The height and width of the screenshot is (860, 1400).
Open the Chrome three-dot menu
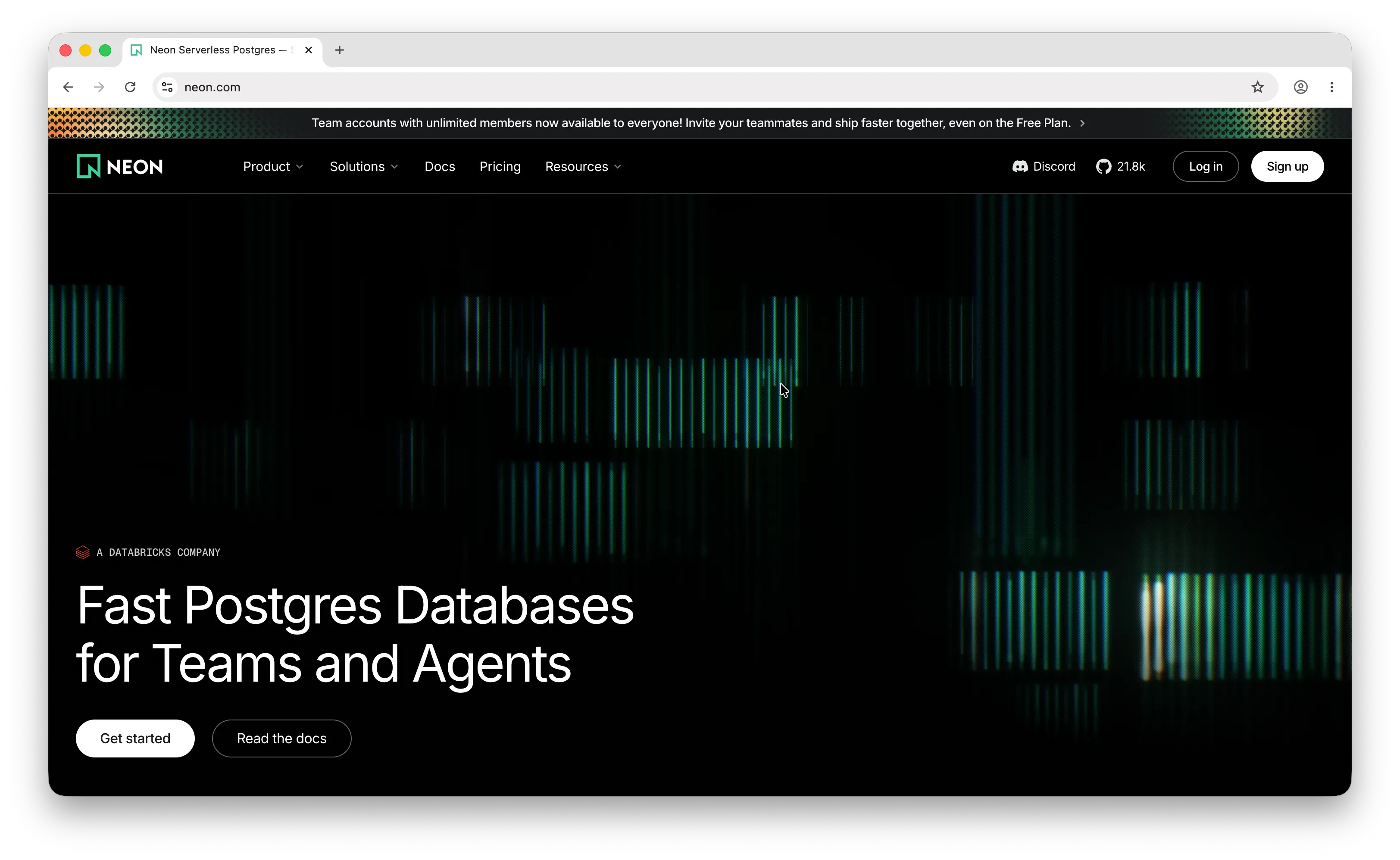pyautogui.click(x=1332, y=87)
